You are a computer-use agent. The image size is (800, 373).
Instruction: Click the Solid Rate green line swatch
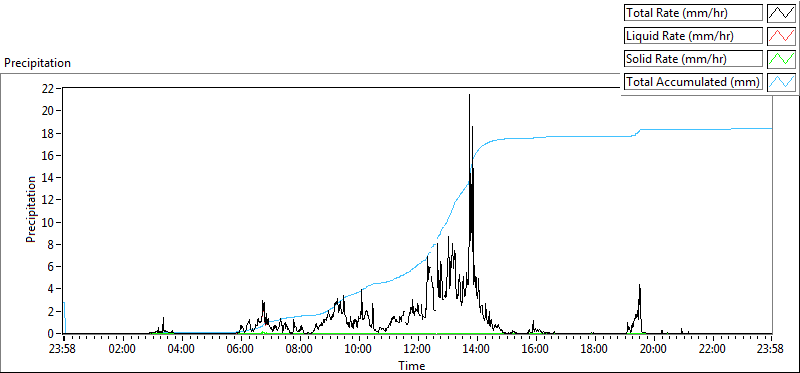(781, 59)
